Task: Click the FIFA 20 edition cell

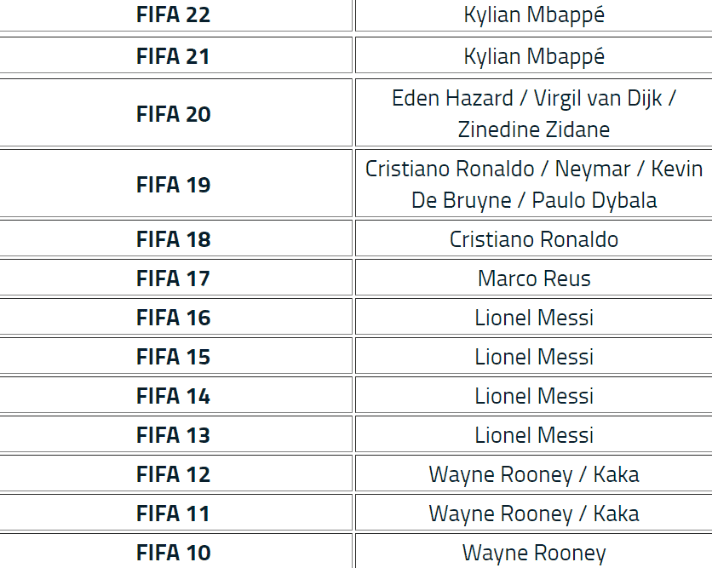Action: pyautogui.click(x=173, y=114)
